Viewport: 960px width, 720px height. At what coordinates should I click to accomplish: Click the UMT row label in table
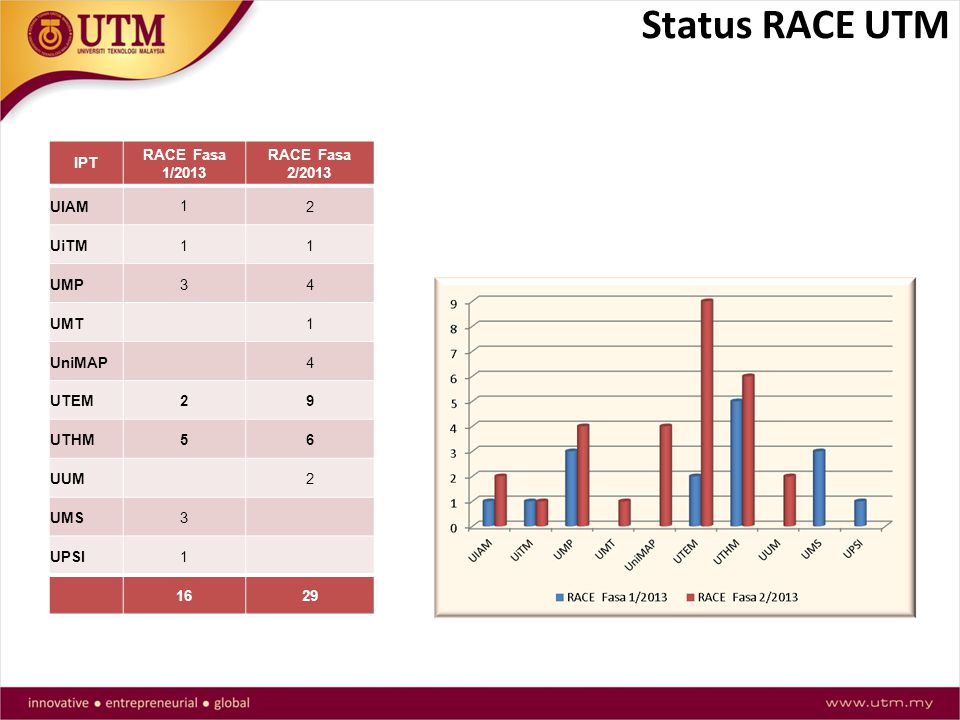tap(67, 324)
